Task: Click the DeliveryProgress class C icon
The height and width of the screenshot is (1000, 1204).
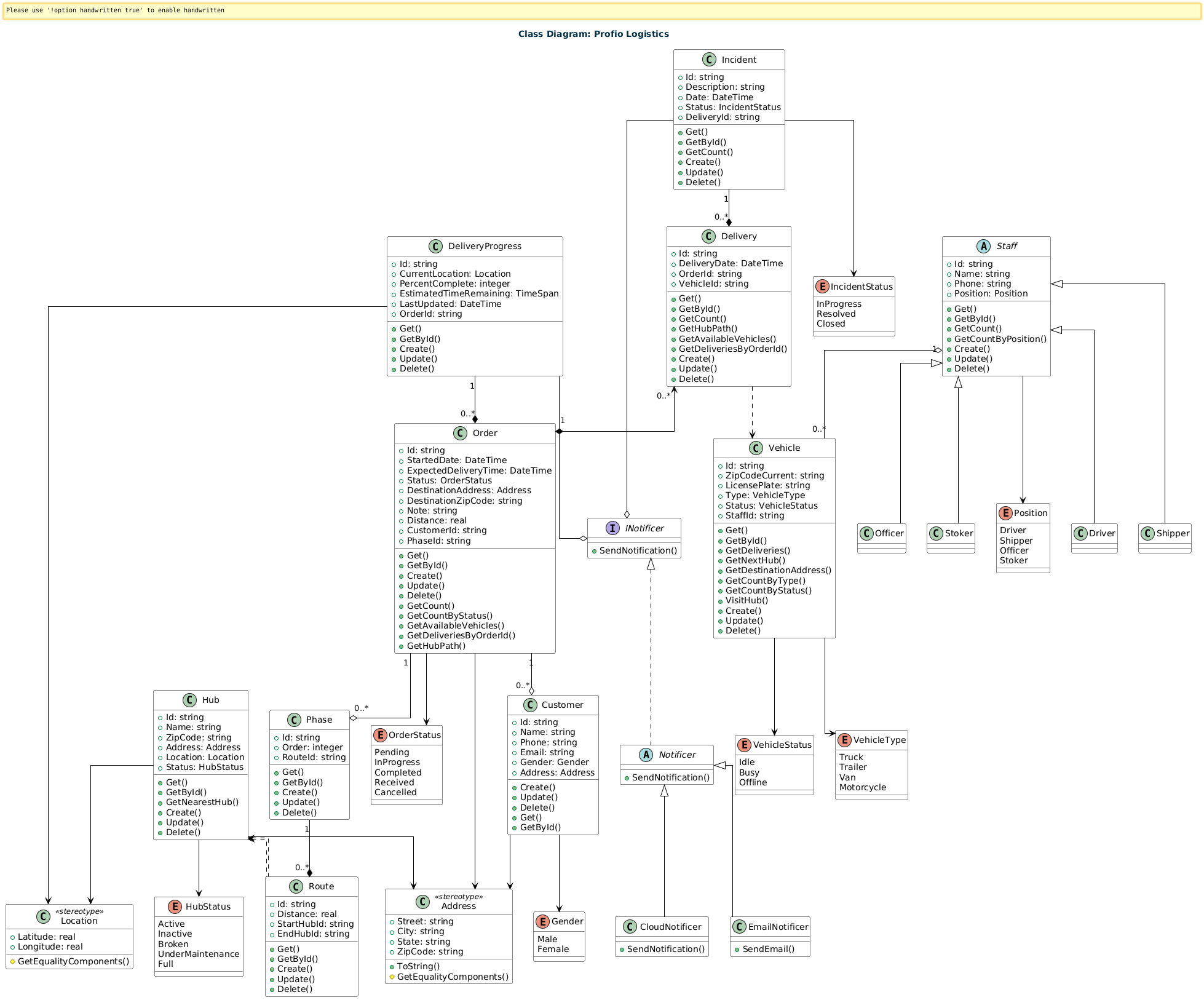Action: pyautogui.click(x=435, y=246)
